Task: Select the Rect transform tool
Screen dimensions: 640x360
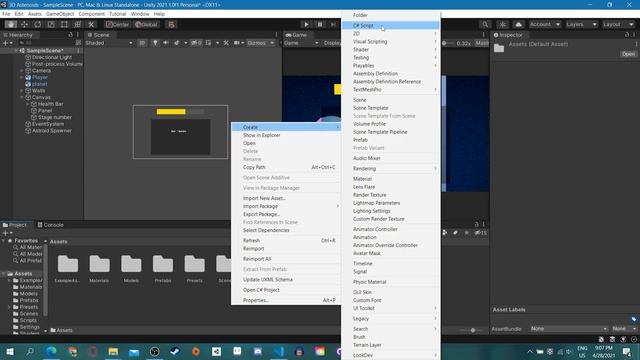Action: point(64,24)
